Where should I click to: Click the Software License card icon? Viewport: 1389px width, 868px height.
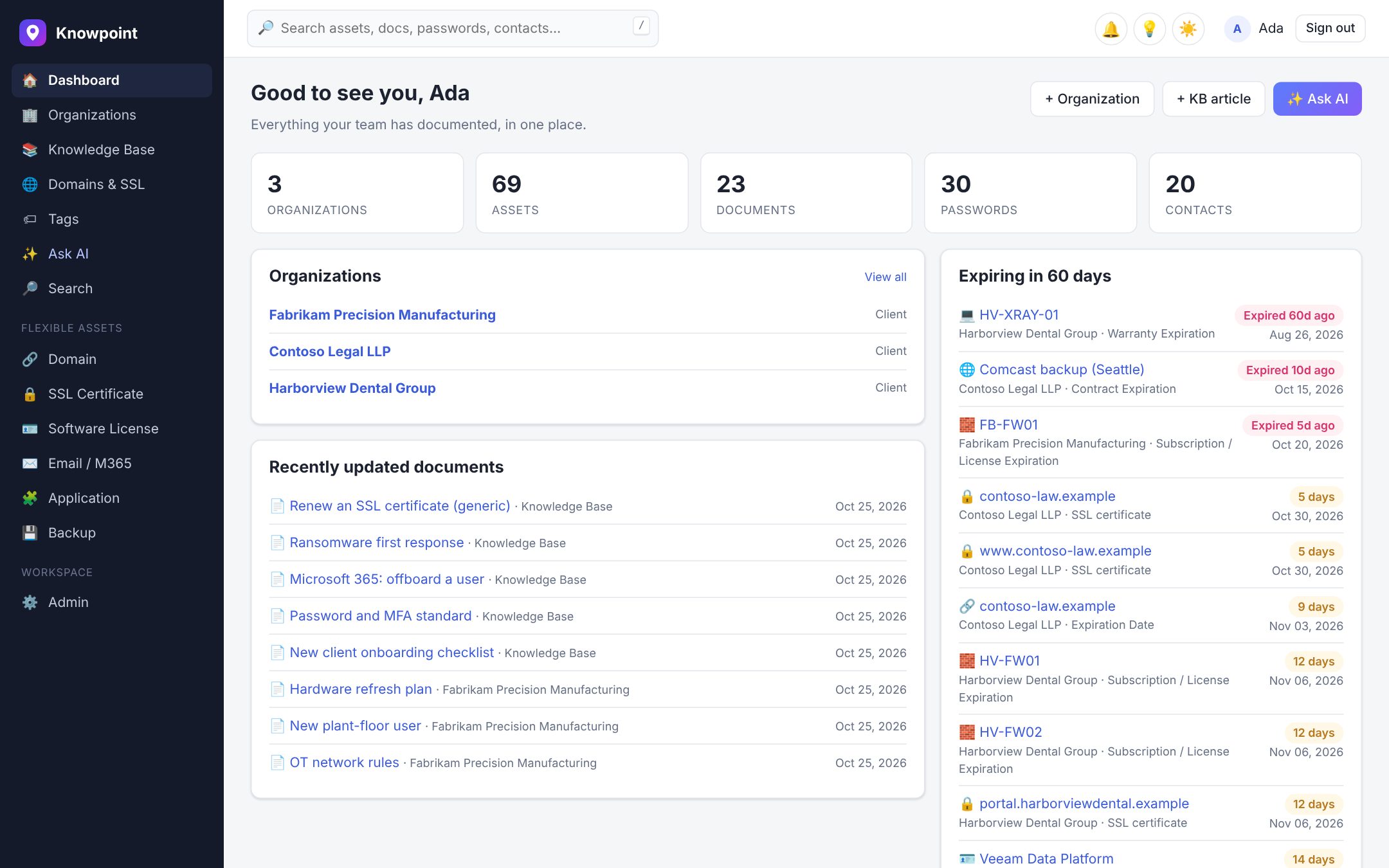pyautogui.click(x=30, y=429)
